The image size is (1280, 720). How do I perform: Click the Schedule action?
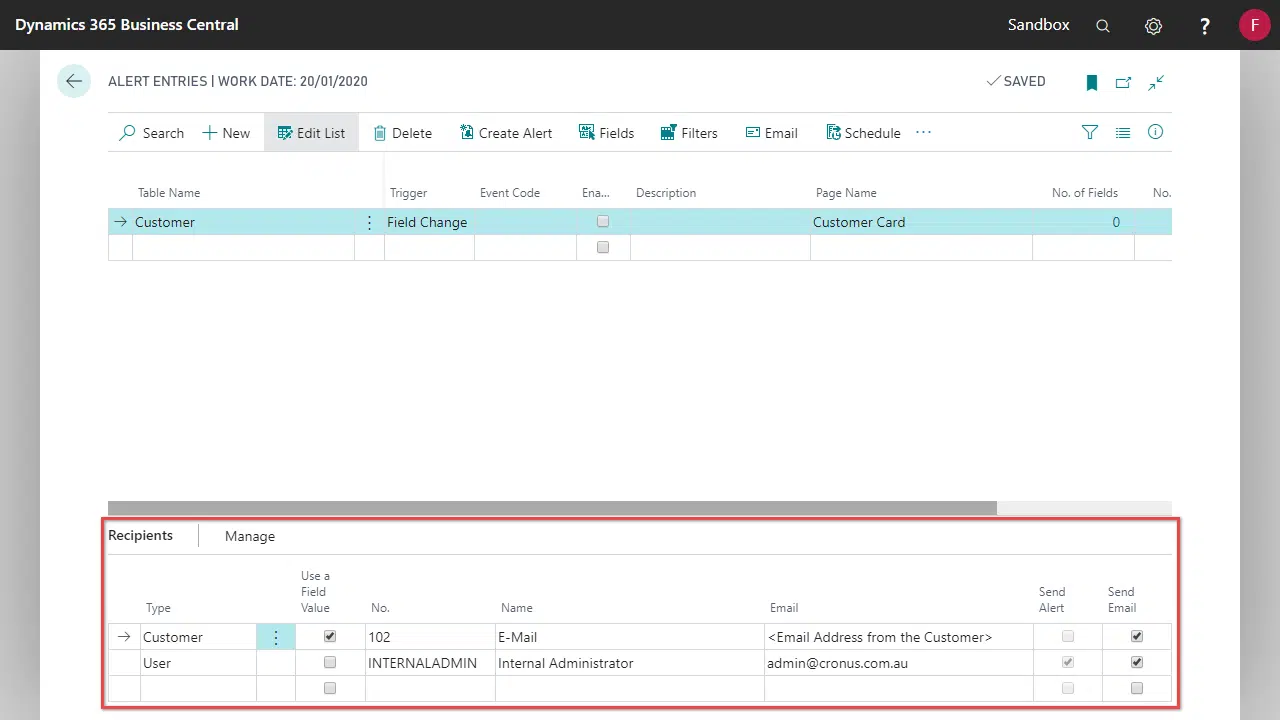863,133
